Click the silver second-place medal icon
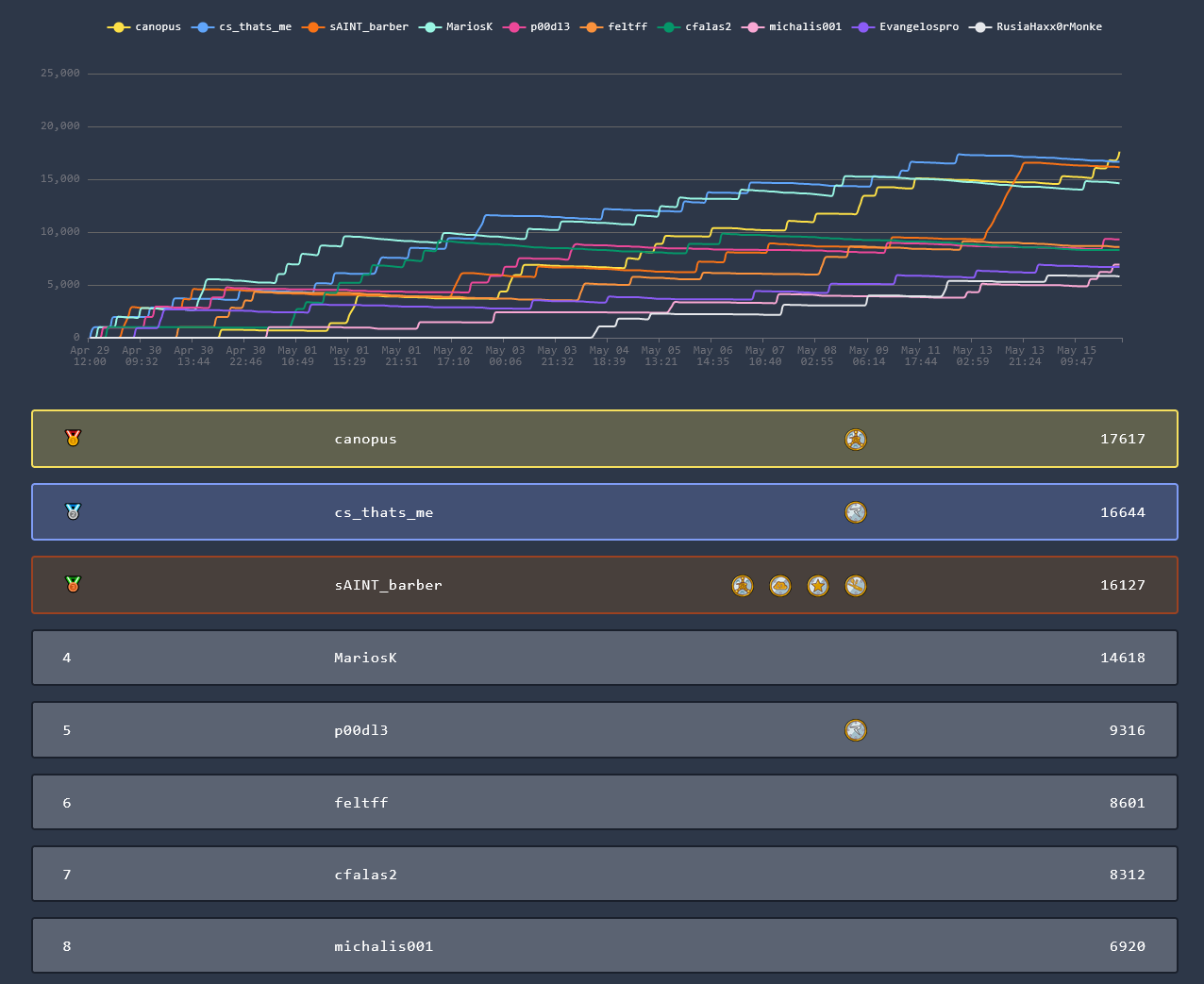This screenshot has width=1204, height=984. point(73,511)
